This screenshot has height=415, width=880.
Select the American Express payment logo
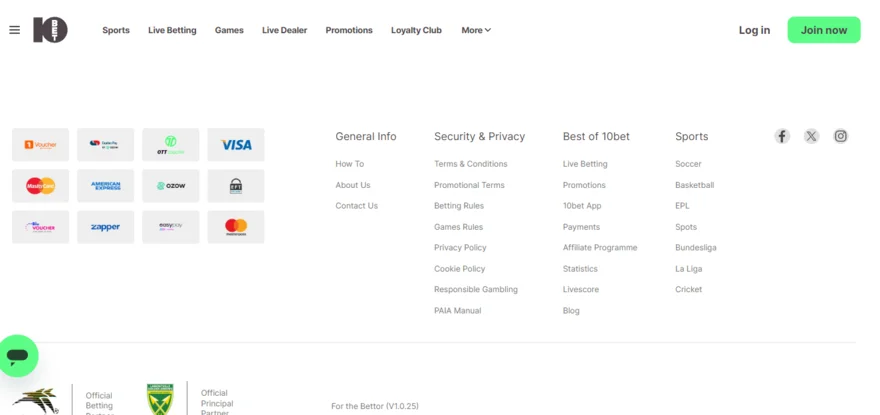(106, 186)
